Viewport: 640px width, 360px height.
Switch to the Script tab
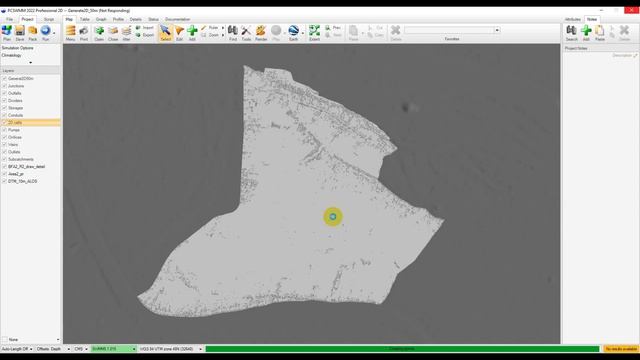[49, 19]
